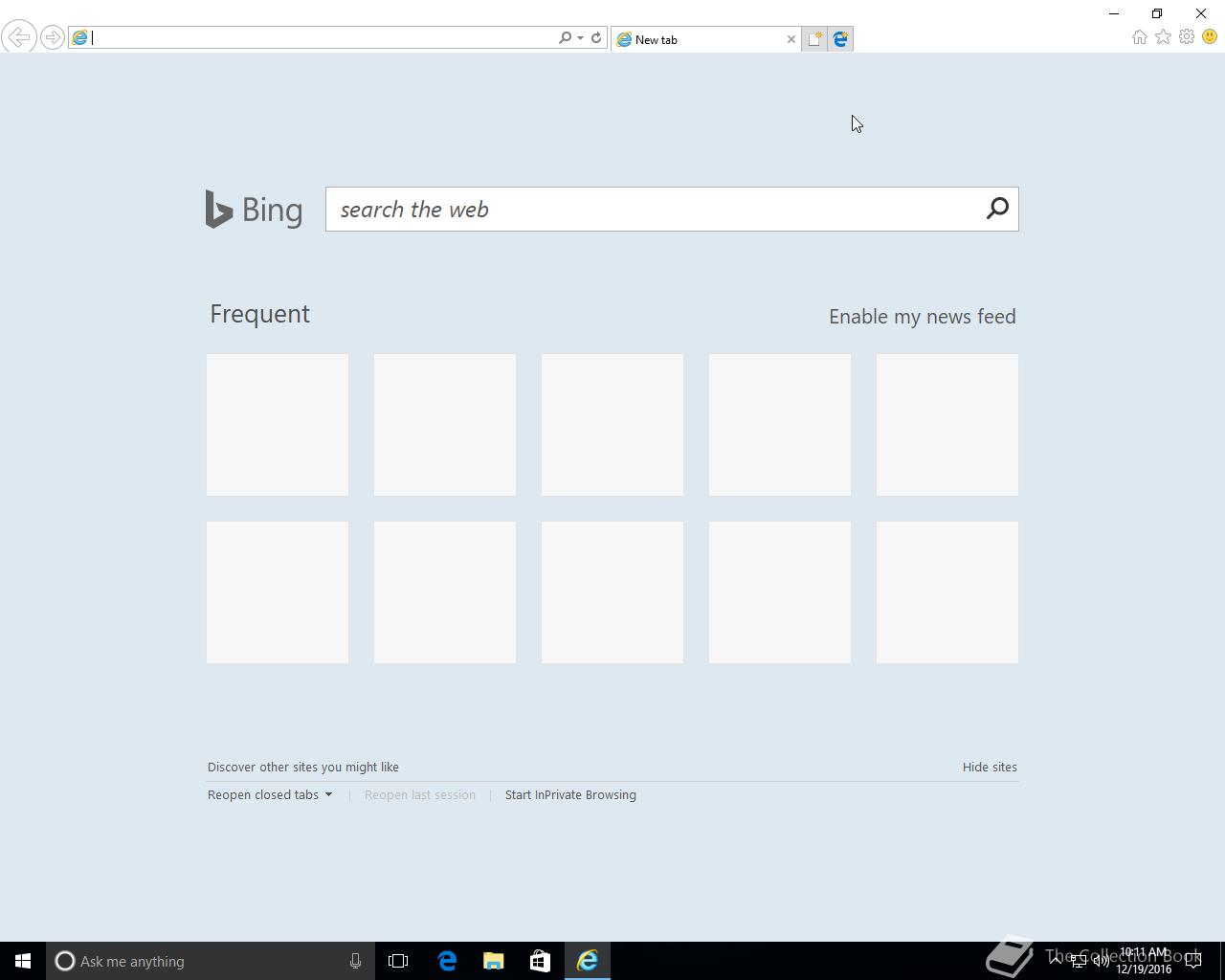Open the third tile in top Frequent row
The height and width of the screenshot is (980, 1225).
tap(612, 425)
